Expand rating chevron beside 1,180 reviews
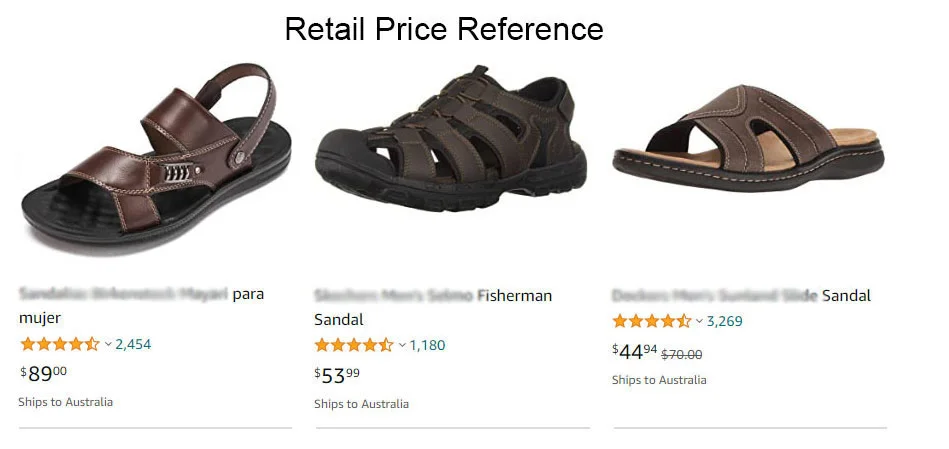Viewport: 949px width, 449px height. tap(402, 345)
